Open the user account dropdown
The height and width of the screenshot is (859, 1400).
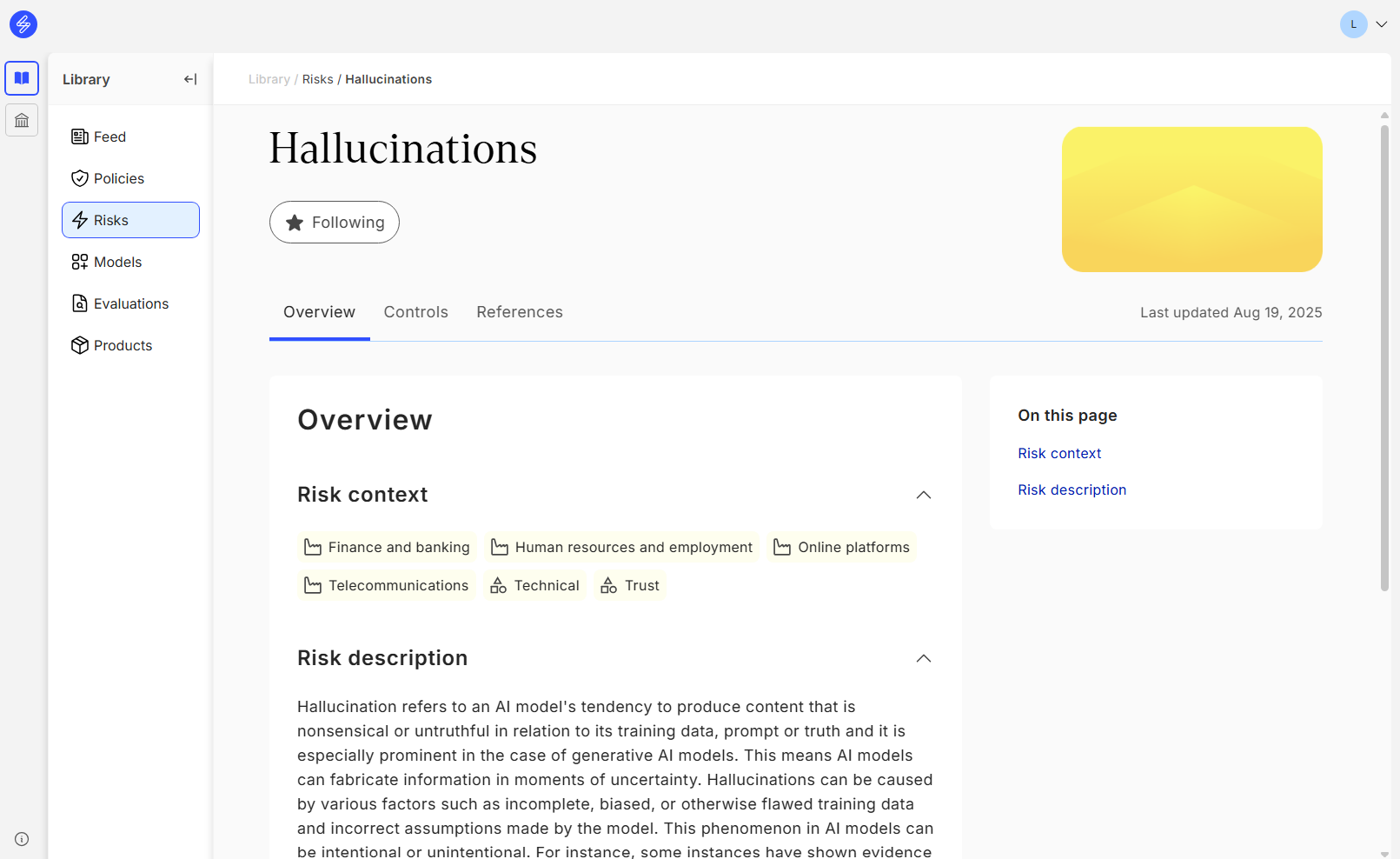click(x=1364, y=24)
